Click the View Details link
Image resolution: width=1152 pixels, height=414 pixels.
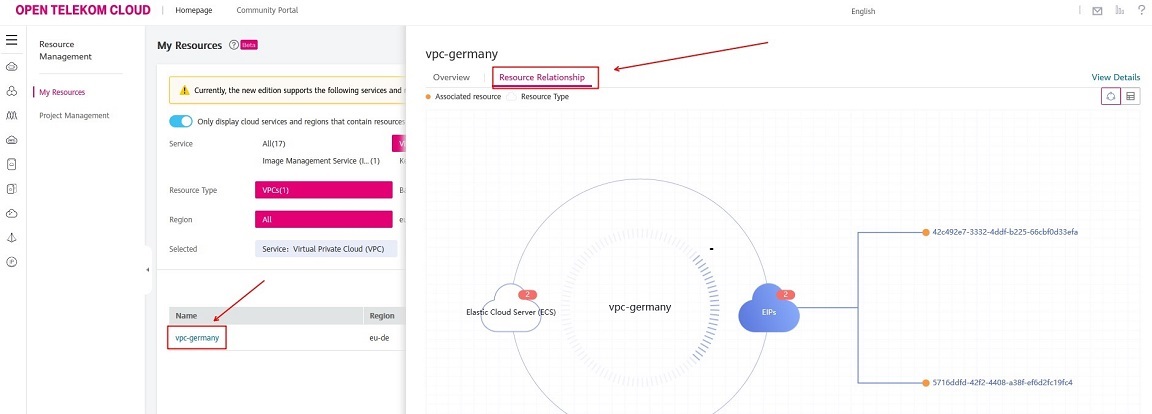1116,77
